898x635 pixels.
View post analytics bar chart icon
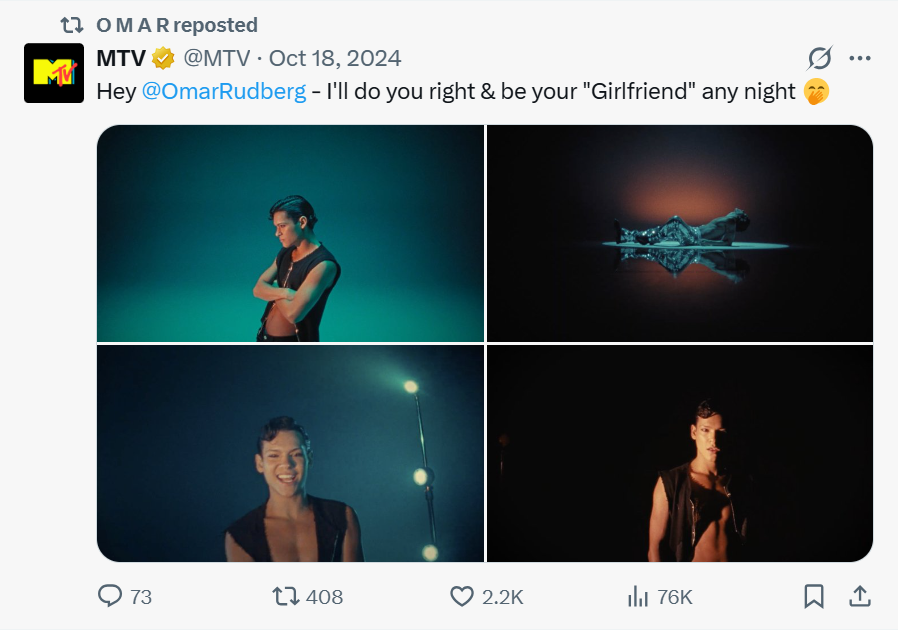[637, 597]
